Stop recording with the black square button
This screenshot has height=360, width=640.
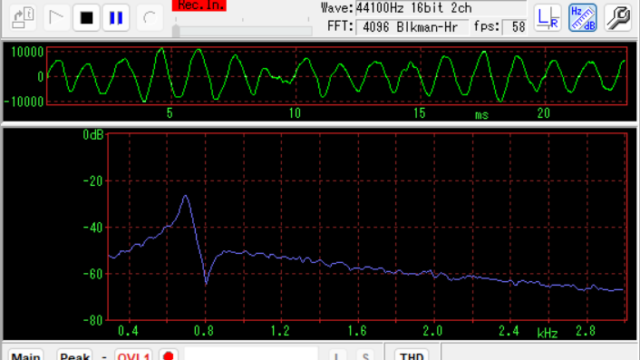click(x=87, y=18)
